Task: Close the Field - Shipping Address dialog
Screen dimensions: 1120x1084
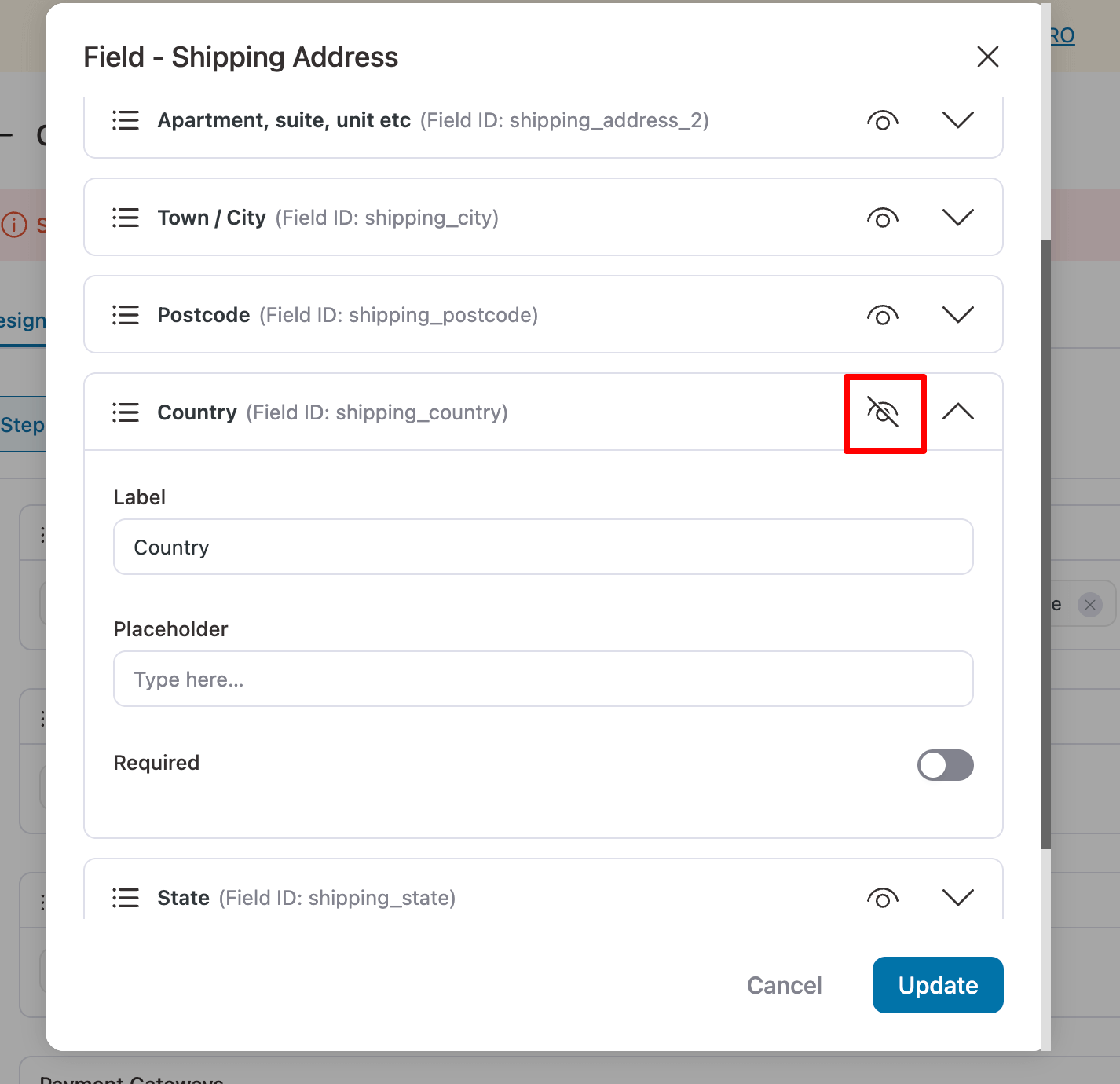Action: (988, 57)
